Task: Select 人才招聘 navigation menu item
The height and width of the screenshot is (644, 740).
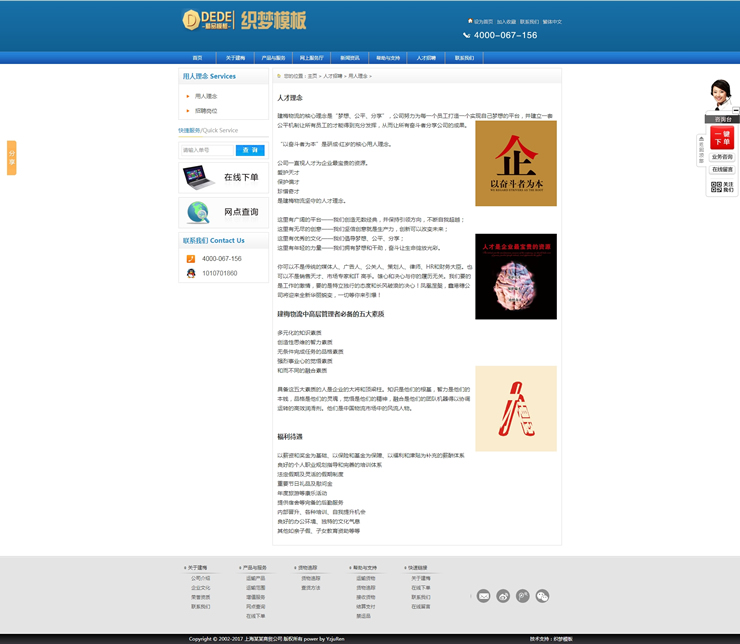Action: [x=426, y=58]
